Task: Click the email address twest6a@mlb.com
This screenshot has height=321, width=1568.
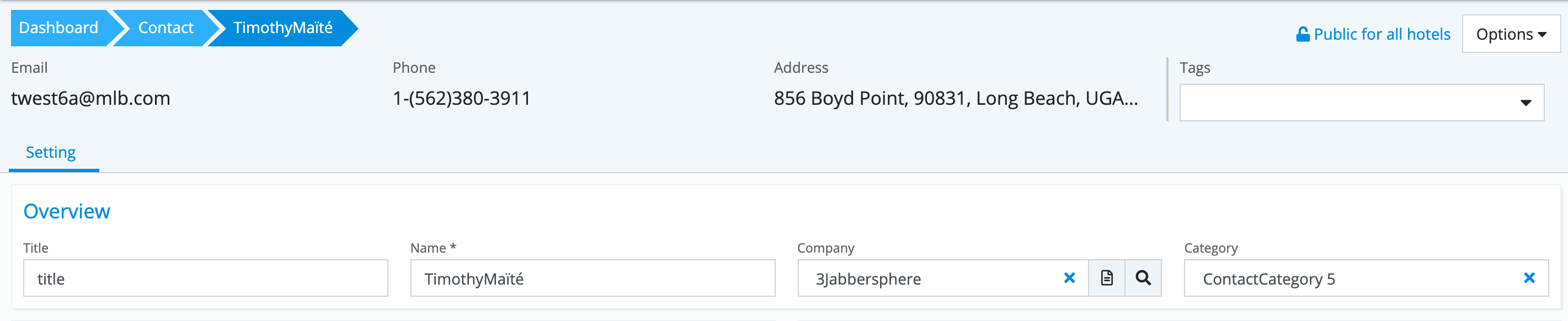Action: [90, 98]
